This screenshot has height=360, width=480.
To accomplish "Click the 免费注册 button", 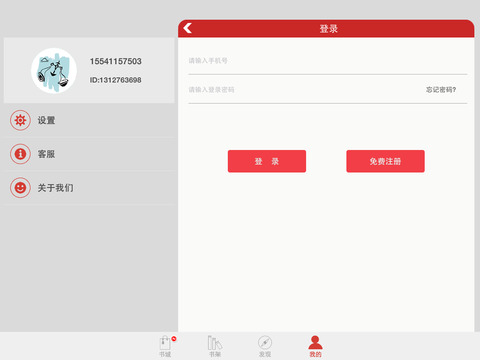I will tap(385, 161).
